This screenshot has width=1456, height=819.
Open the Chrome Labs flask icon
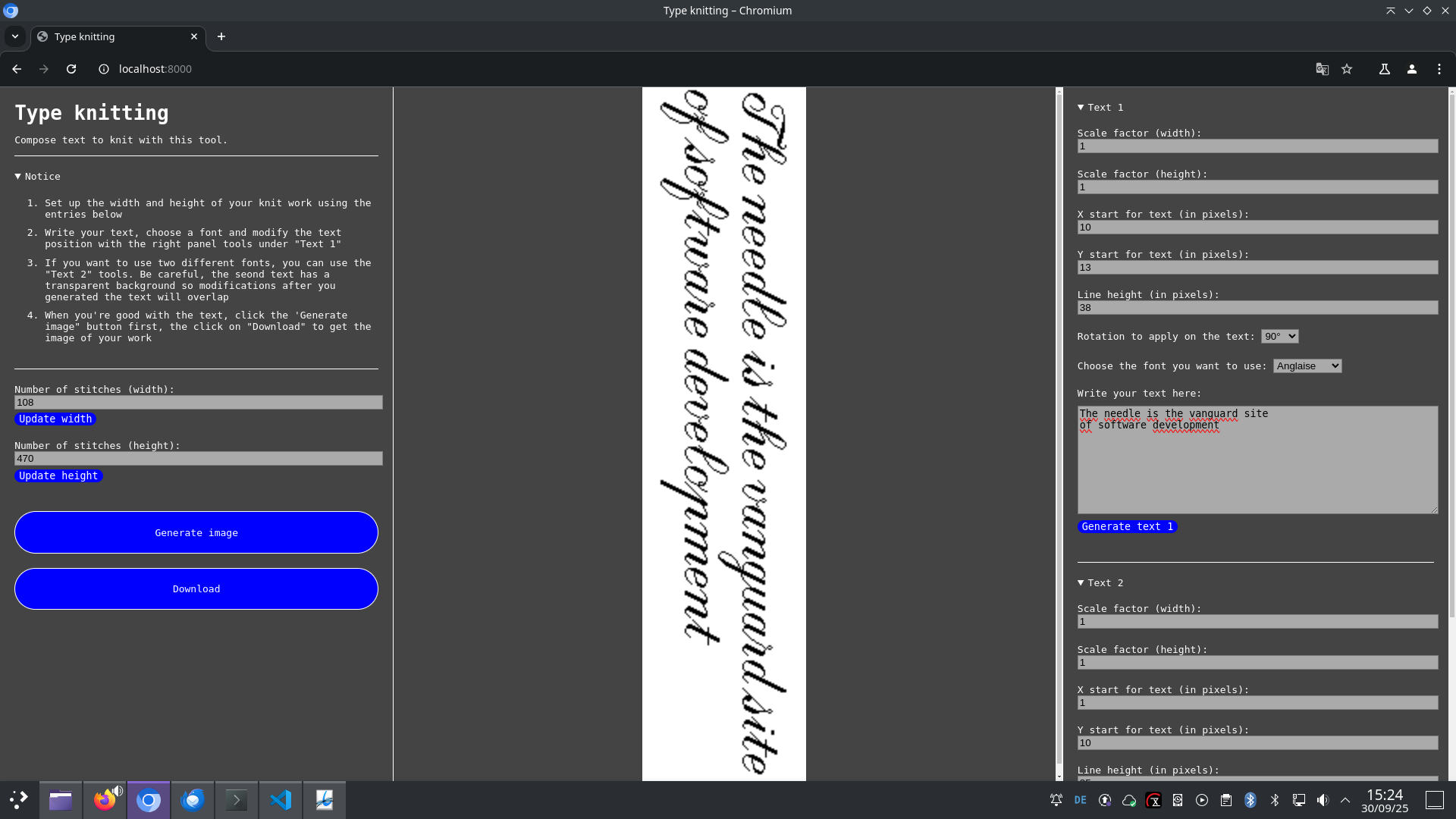pos(1384,69)
